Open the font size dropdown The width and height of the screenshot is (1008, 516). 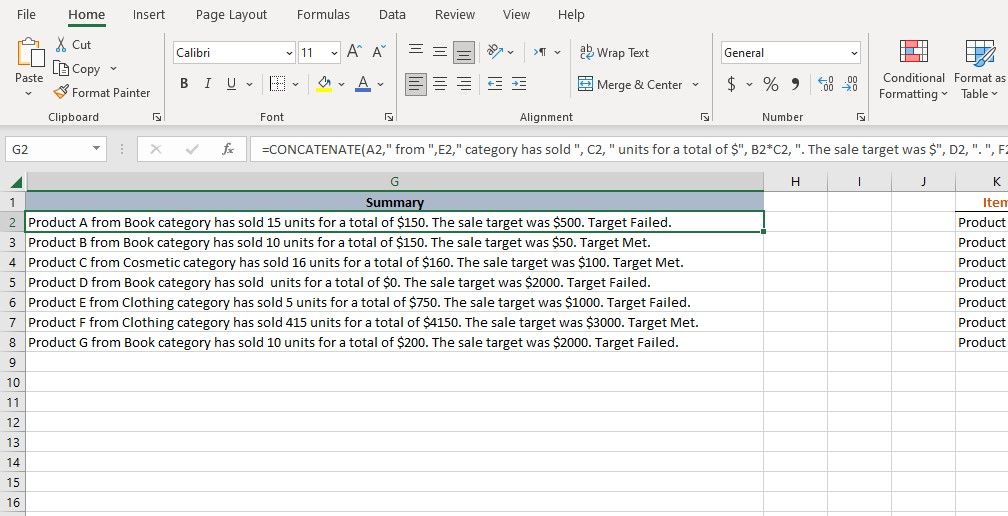[x=334, y=53]
